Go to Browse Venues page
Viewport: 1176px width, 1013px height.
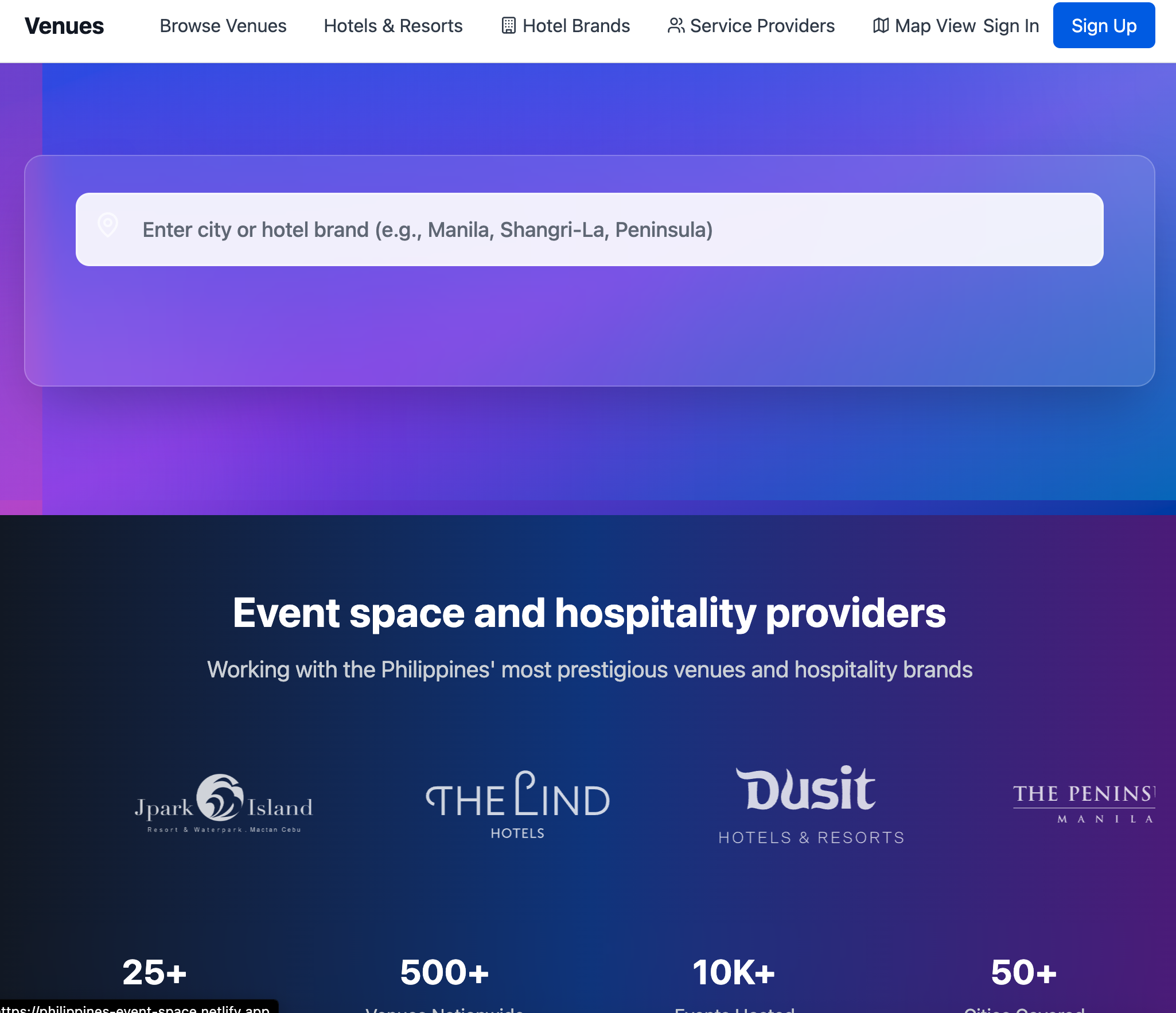[x=223, y=26]
